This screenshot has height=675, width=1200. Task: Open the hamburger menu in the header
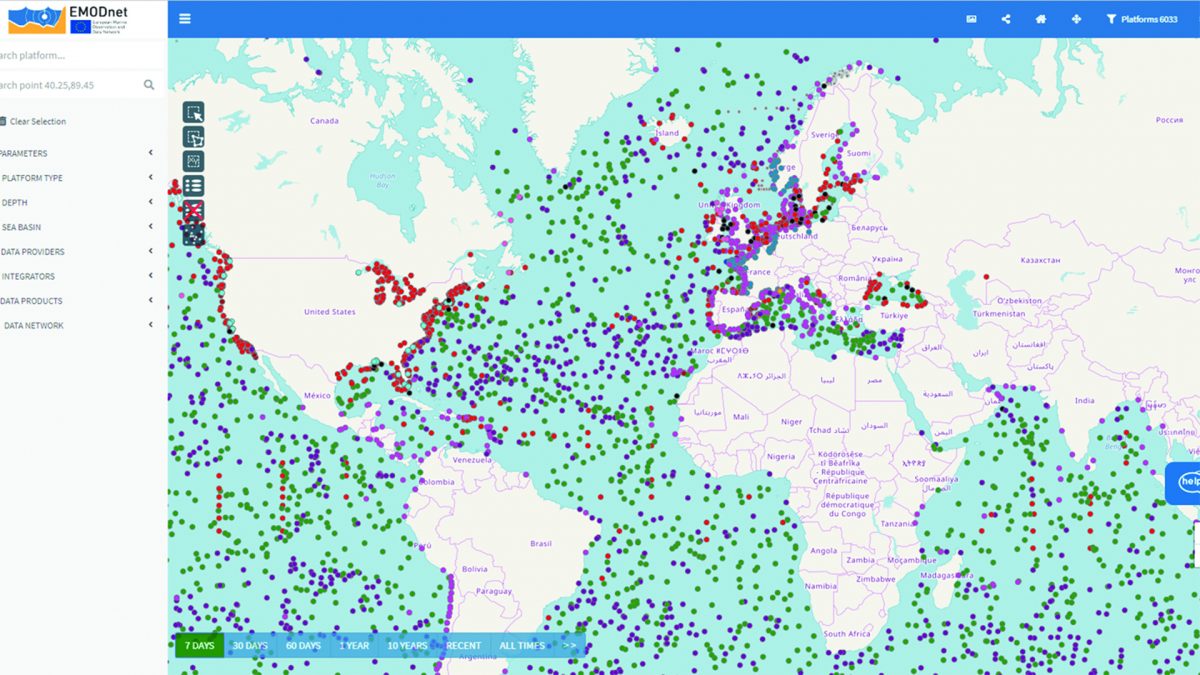185,19
